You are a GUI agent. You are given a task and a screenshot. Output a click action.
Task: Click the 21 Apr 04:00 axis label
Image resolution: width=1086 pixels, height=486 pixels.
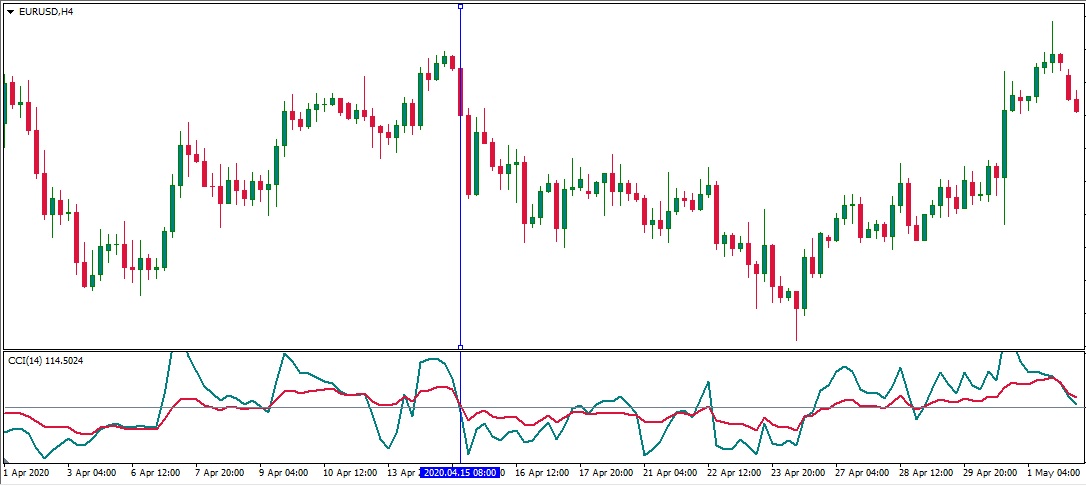670,473
